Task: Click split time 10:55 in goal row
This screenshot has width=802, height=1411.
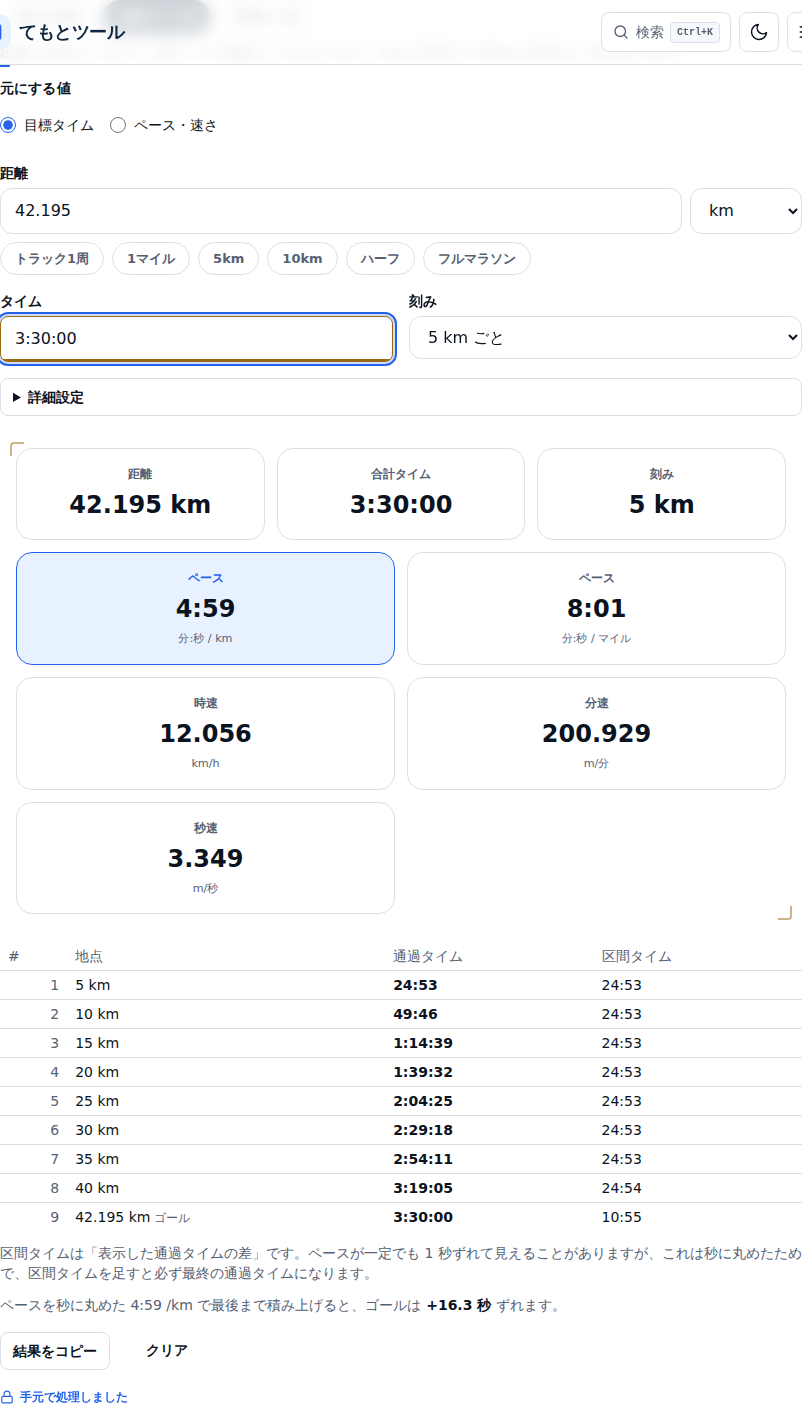Action: point(622,1217)
